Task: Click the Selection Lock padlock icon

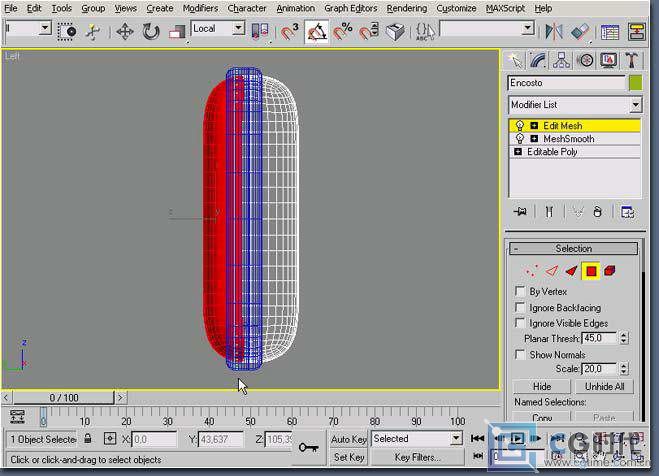Action: click(87, 439)
